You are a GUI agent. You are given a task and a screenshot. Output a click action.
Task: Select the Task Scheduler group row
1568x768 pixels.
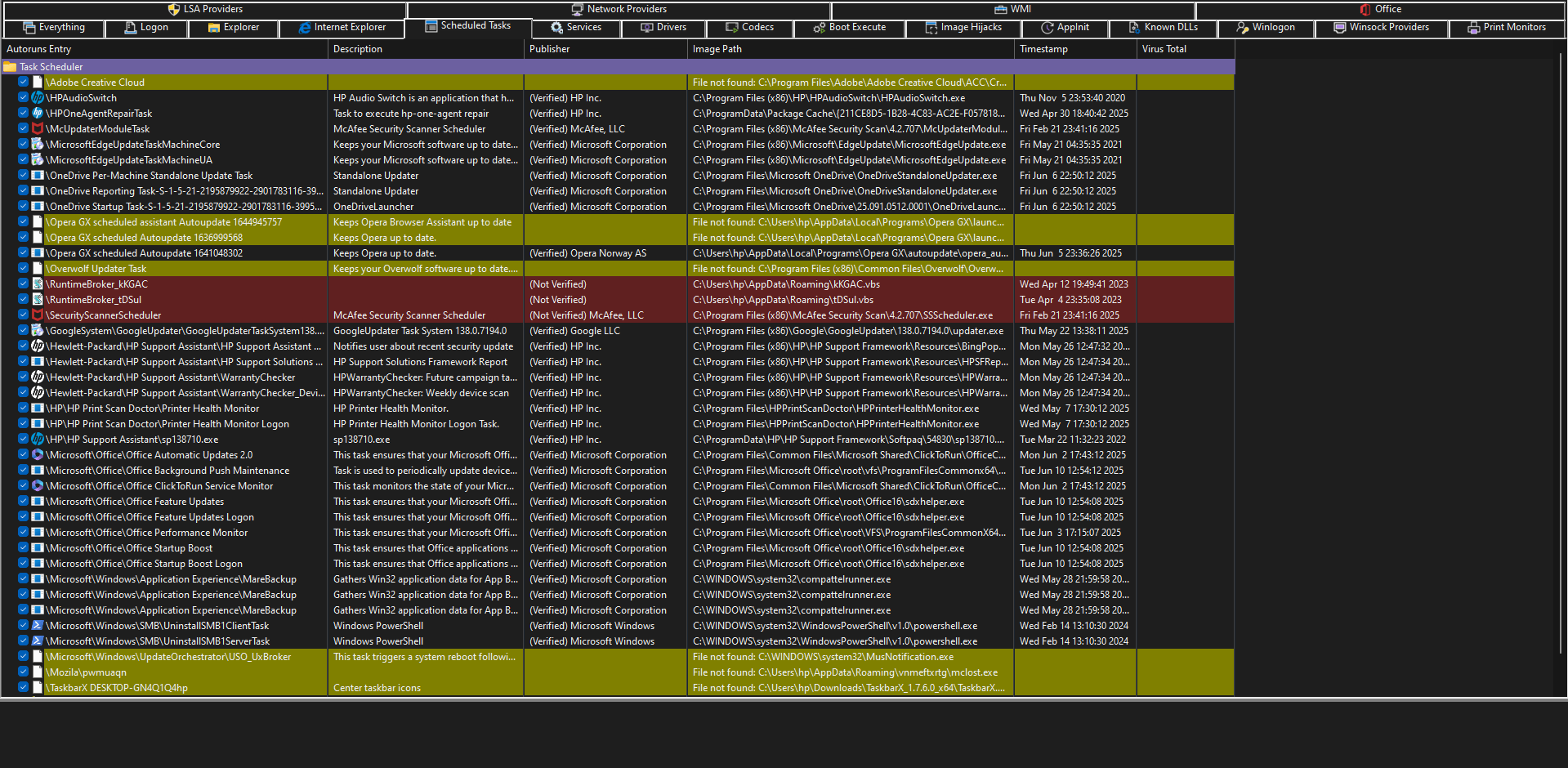coord(618,67)
